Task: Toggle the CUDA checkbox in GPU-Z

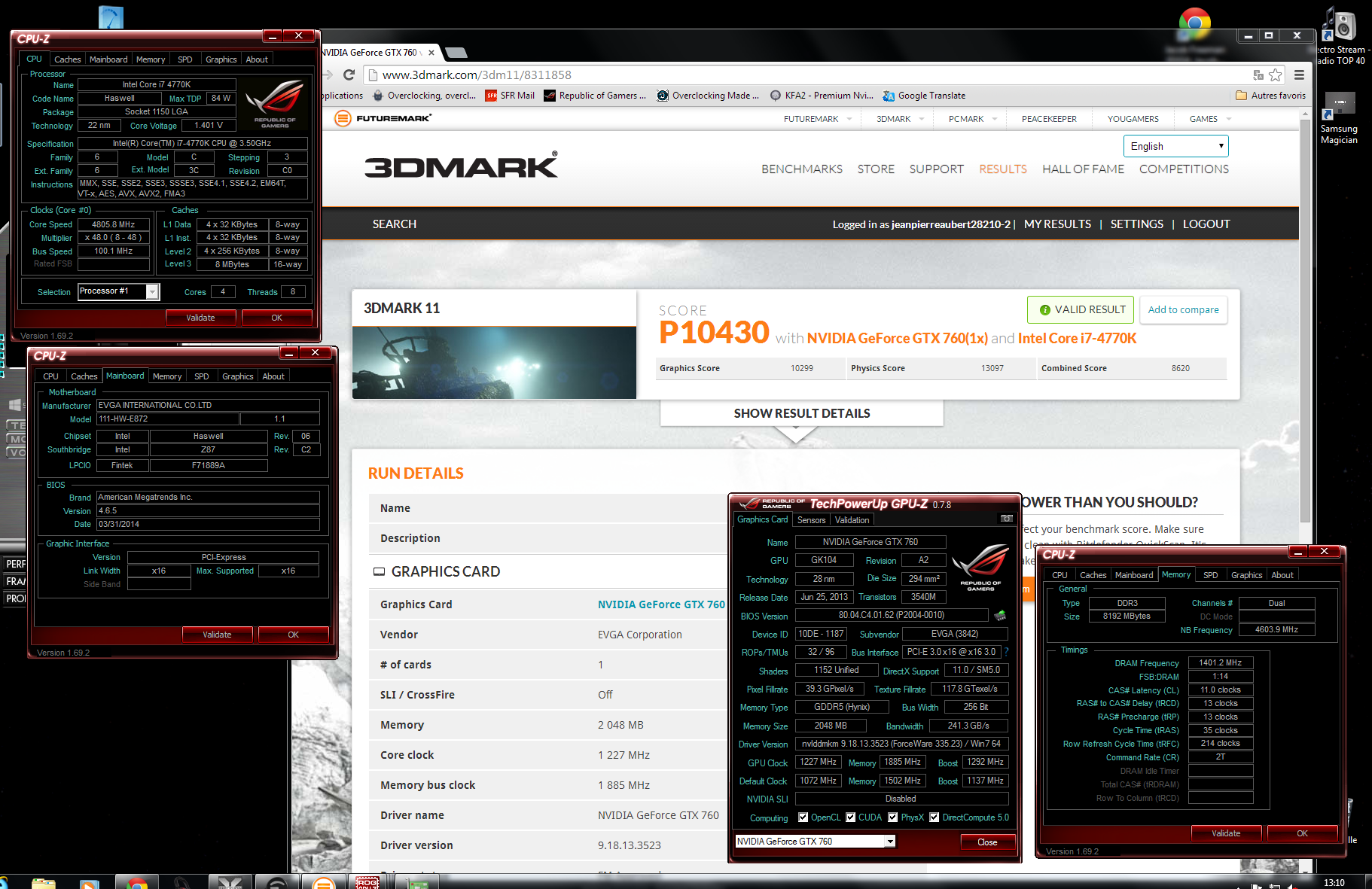Action: coord(851,817)
